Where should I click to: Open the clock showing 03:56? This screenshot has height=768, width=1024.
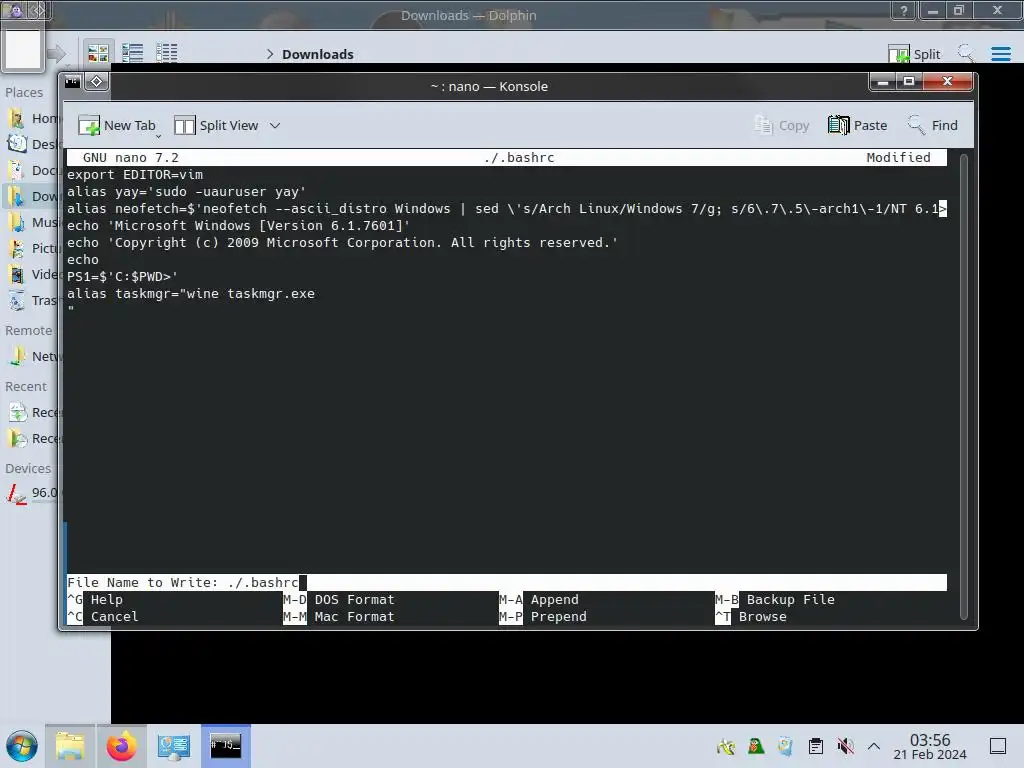click(930, 746)
